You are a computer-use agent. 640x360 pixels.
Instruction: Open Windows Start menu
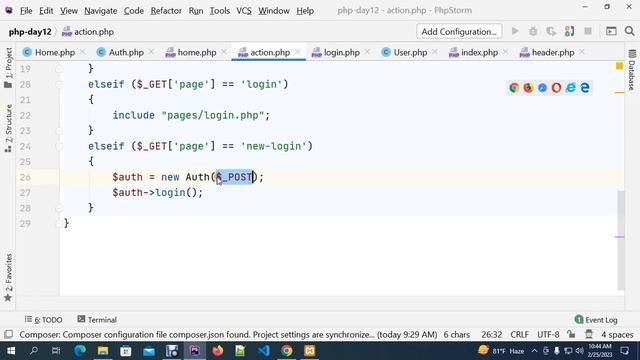click(11, 351)
